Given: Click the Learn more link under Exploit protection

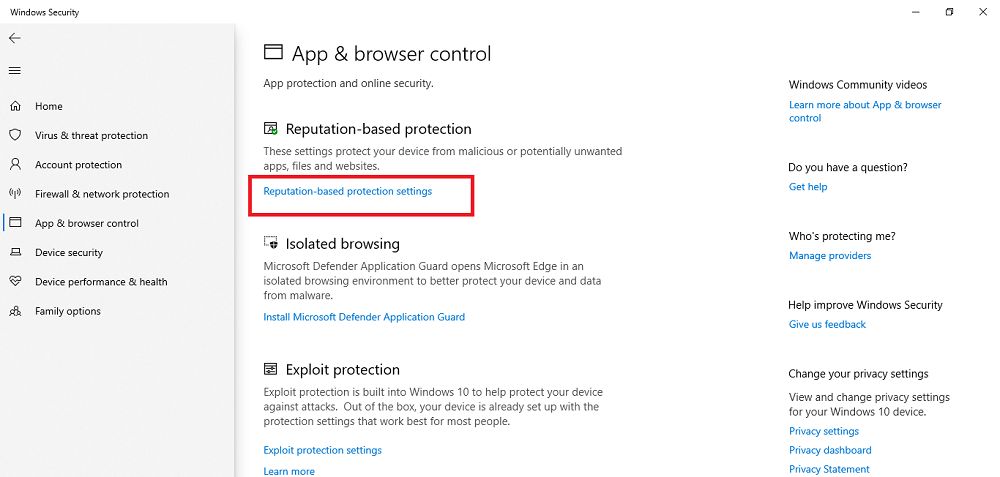Looking at the screenshot, I should coord(289,471).
